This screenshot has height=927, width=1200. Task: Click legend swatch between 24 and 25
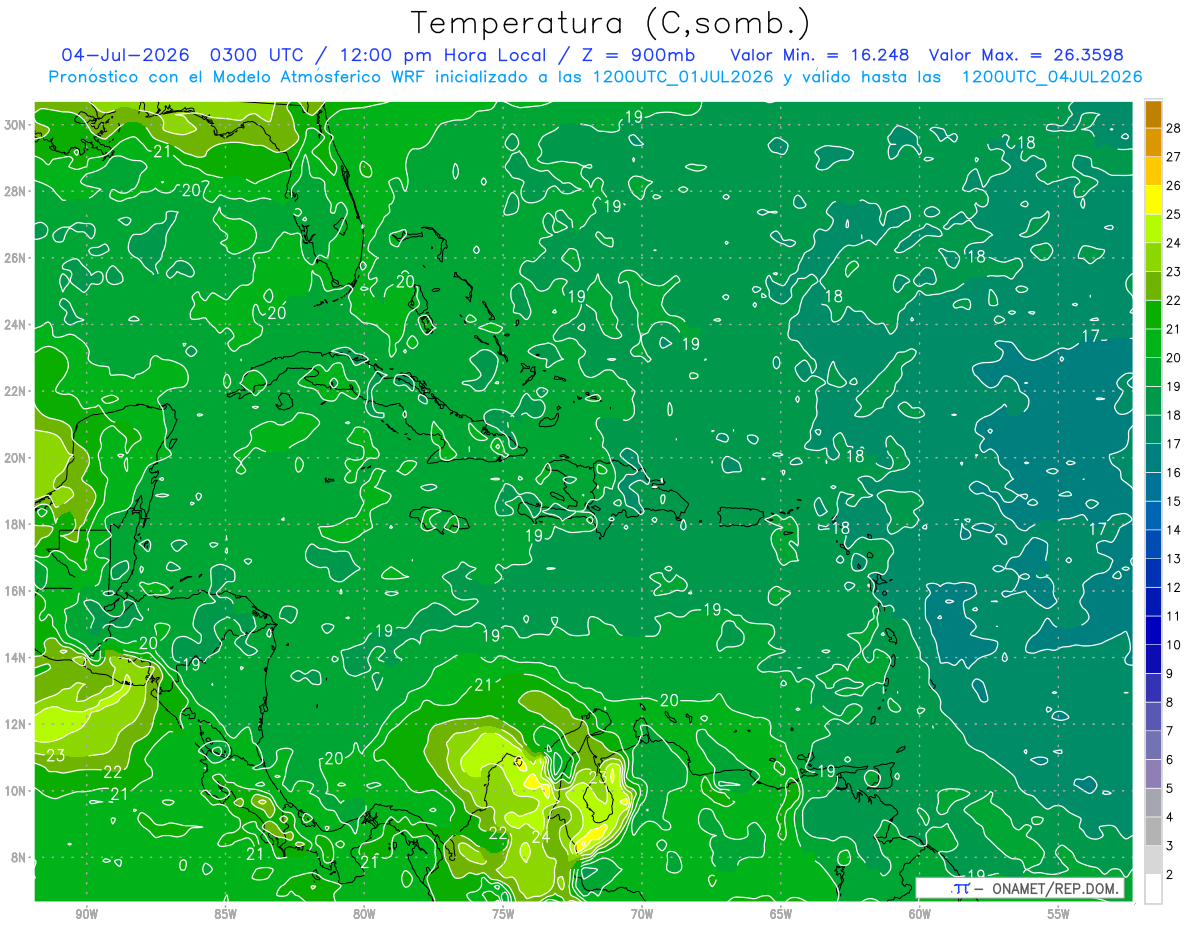pyautogui.click(x=1153, y=228)
